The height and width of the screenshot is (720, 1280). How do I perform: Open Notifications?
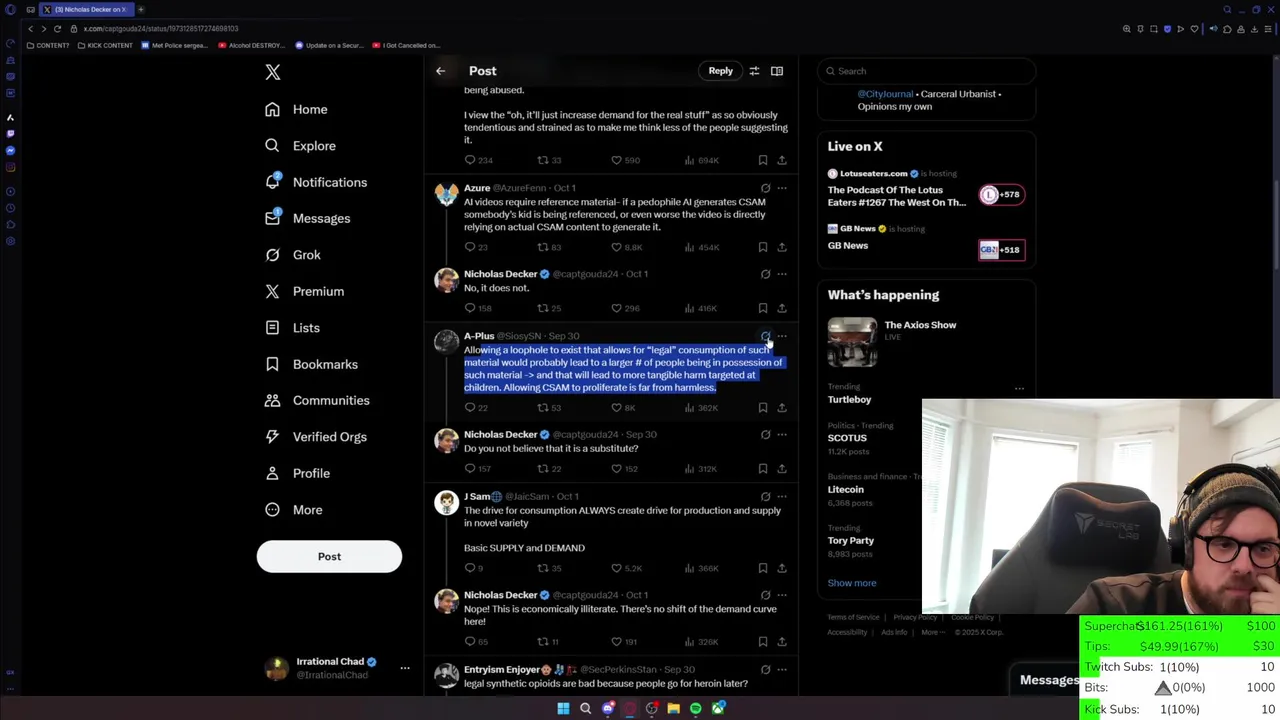click(x=315, y=182)
